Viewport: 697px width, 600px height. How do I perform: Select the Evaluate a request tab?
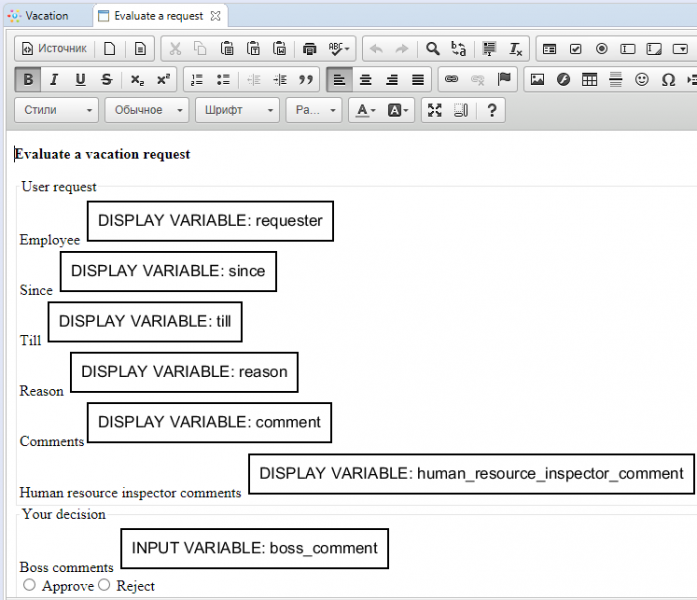click(x=158, y=16)
